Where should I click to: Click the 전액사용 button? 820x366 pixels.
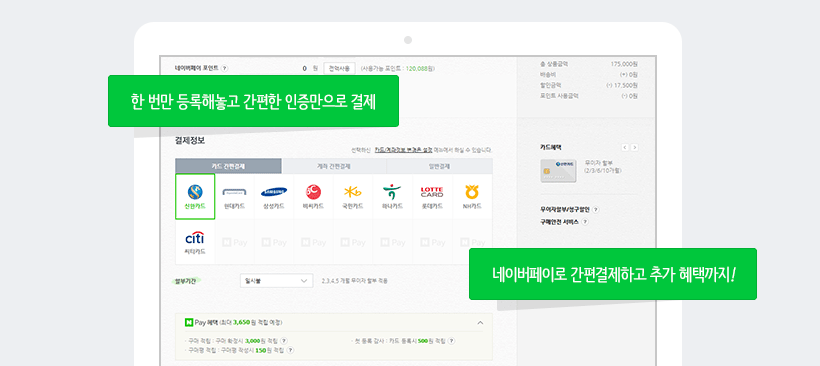point(339,68)
